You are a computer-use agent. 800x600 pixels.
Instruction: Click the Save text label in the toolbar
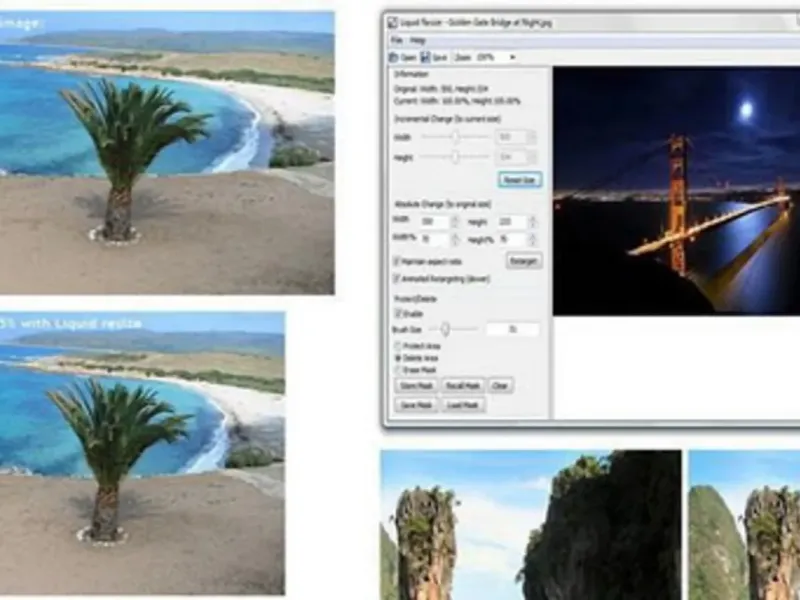pyautogui.click(x=439, y=58)
